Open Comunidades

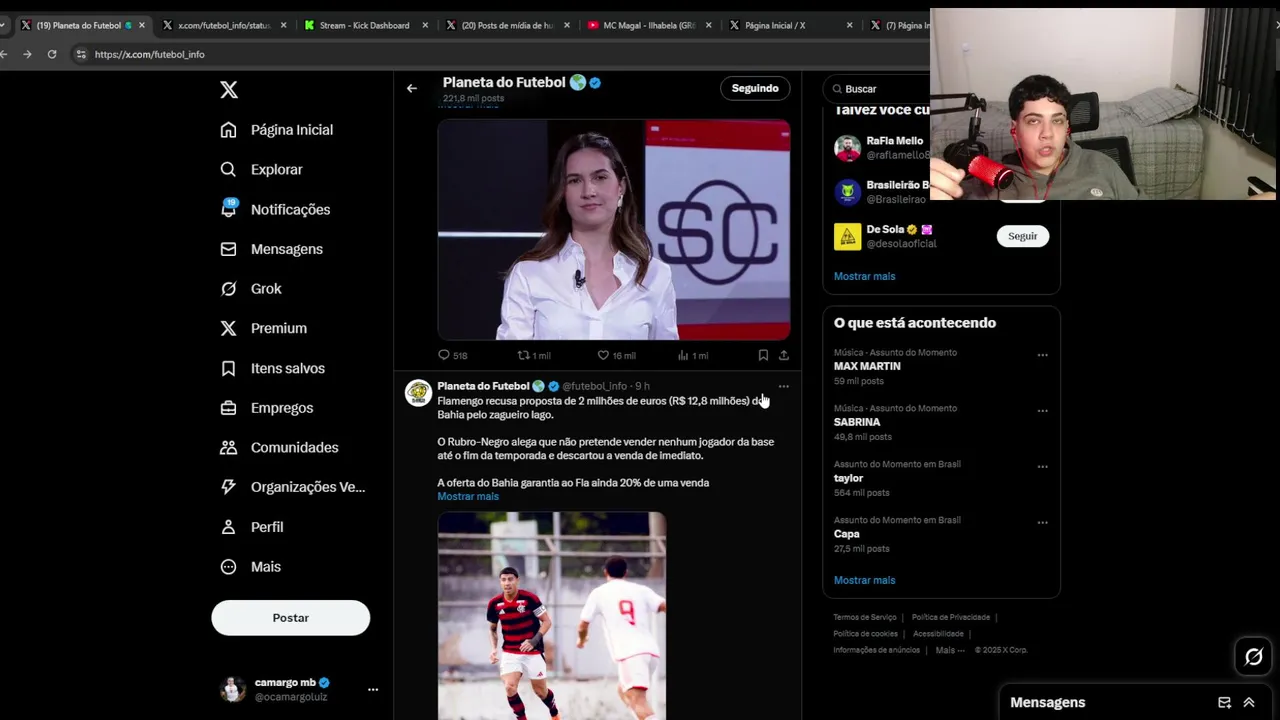click(279, 447)
